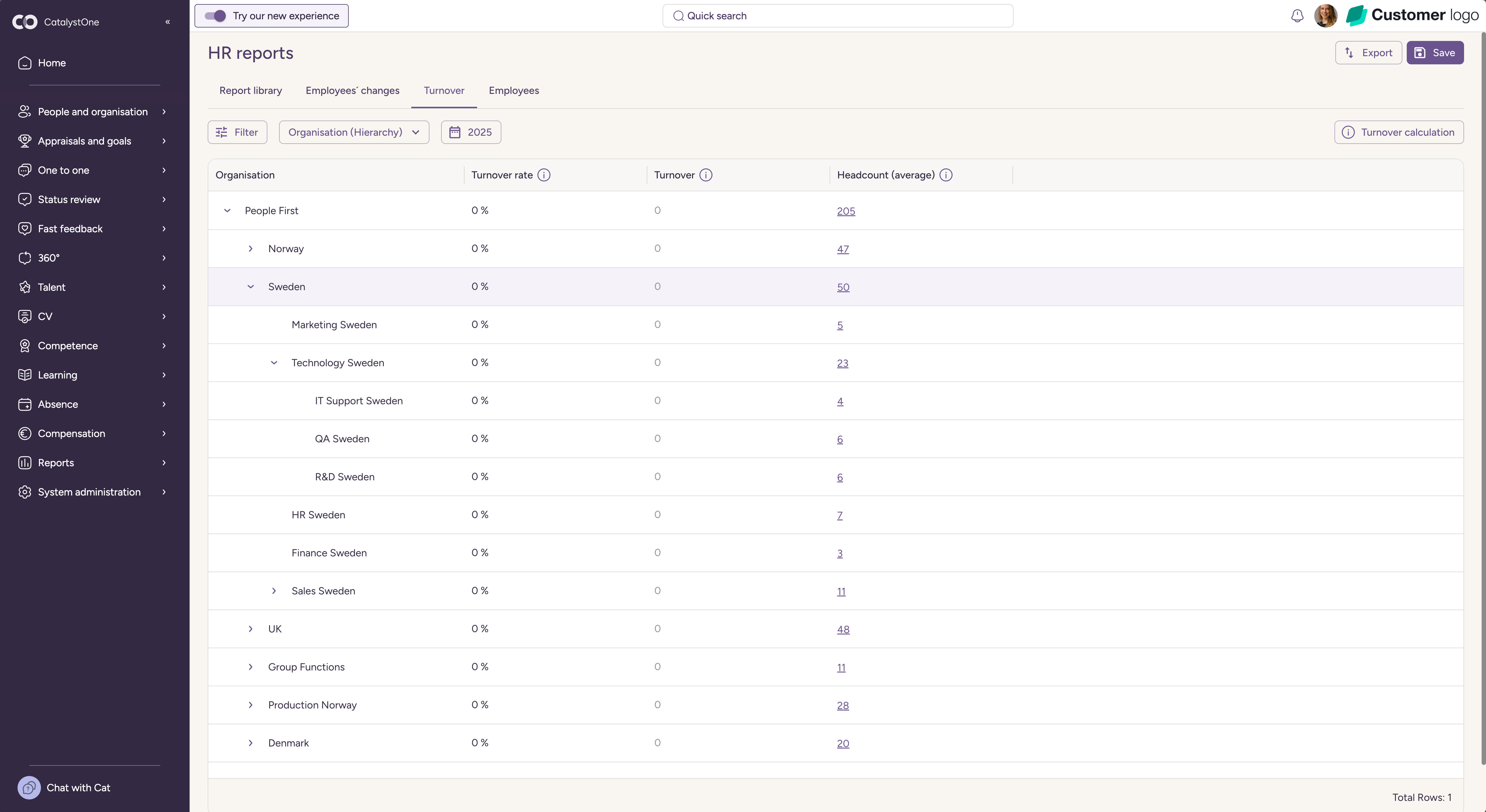Viewport: 1486px width, 812px height.
Task: Click the Quick search field
Action: (x=837, y=16)
